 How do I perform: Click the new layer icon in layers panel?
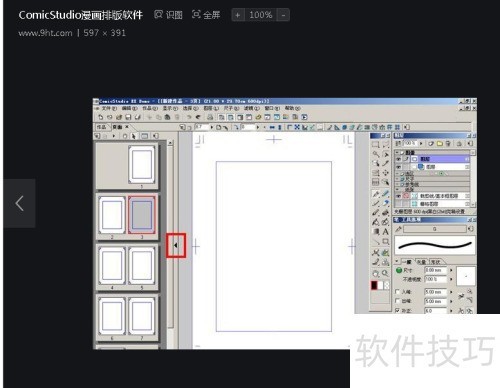tap(431, 144)
